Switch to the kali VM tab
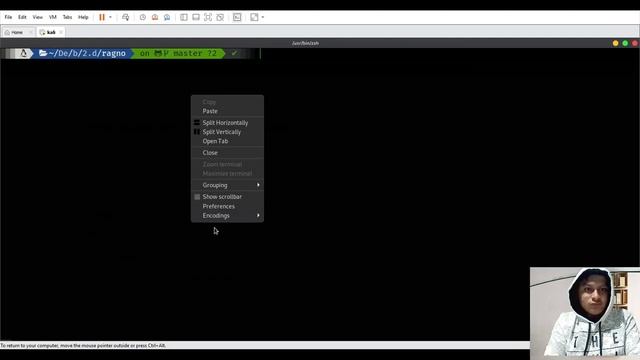 [x=51, y=32]
